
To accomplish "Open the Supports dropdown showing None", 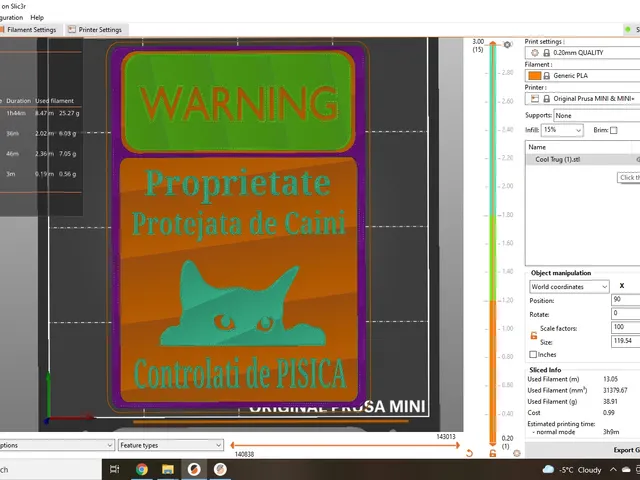I will 597,116.
